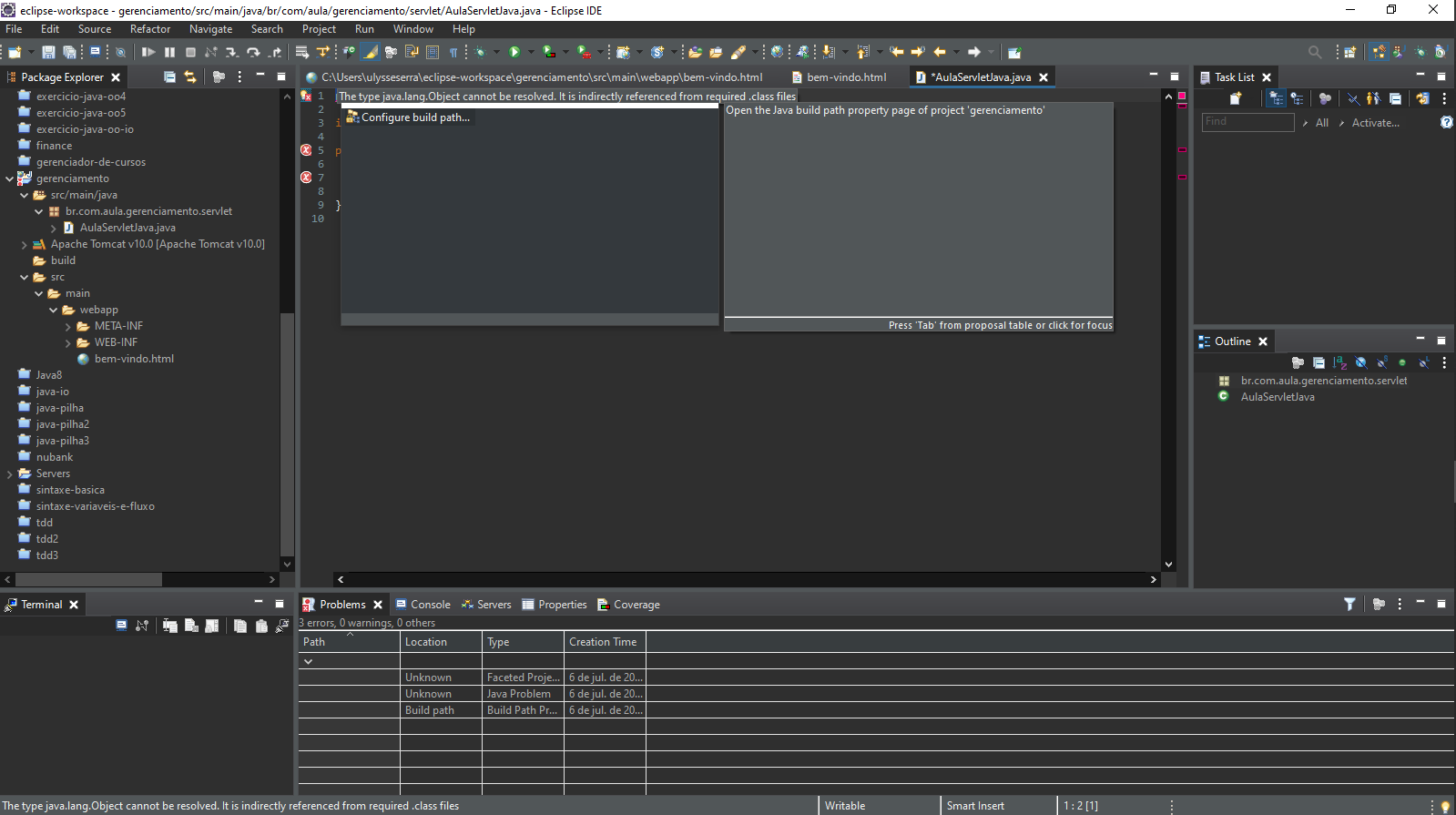
Task: Toggle Show Whitespace Characters pilcrow icon
Action: (453, 53)
